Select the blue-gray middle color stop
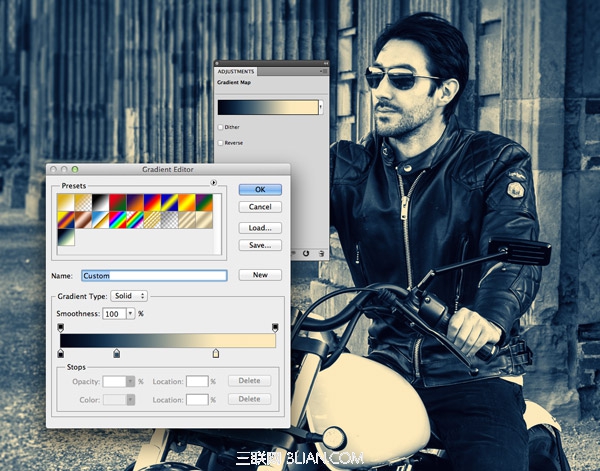 point(117,354)
